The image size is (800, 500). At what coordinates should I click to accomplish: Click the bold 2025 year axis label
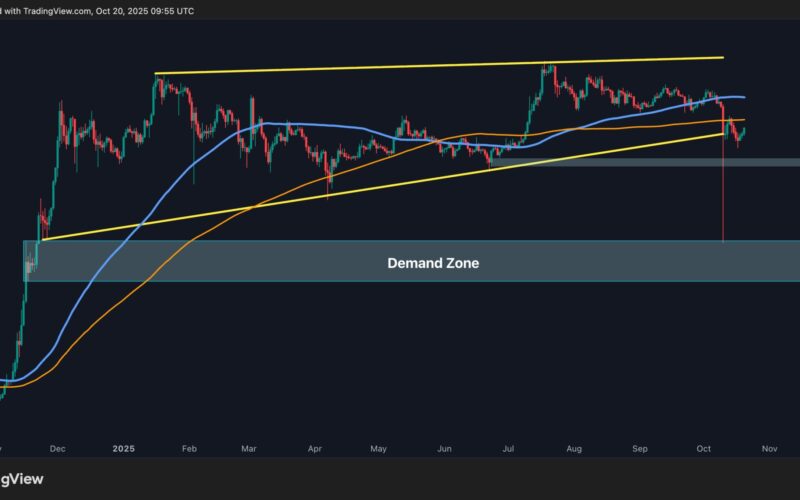click(x=123, y=450)
